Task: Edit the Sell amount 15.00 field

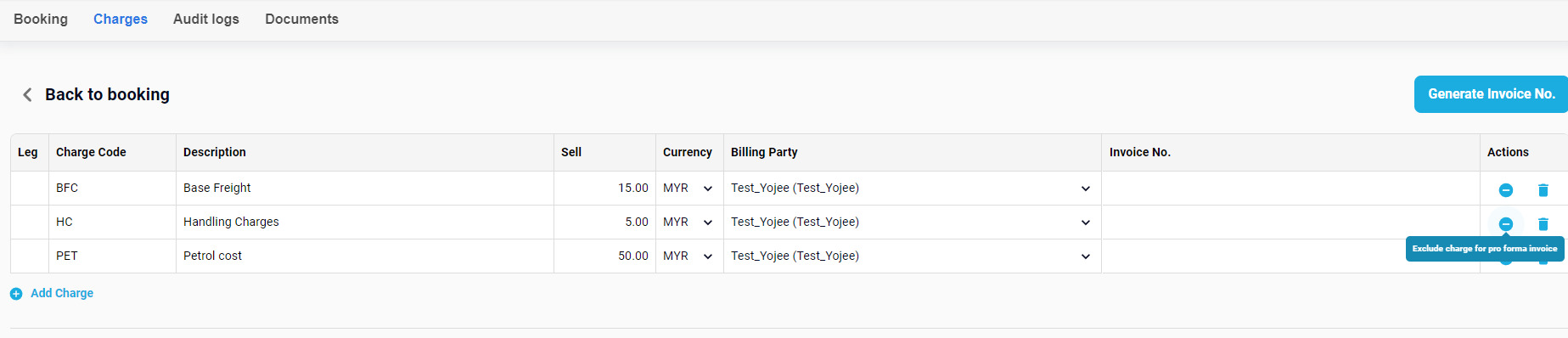Action: [x=604, y=189]
